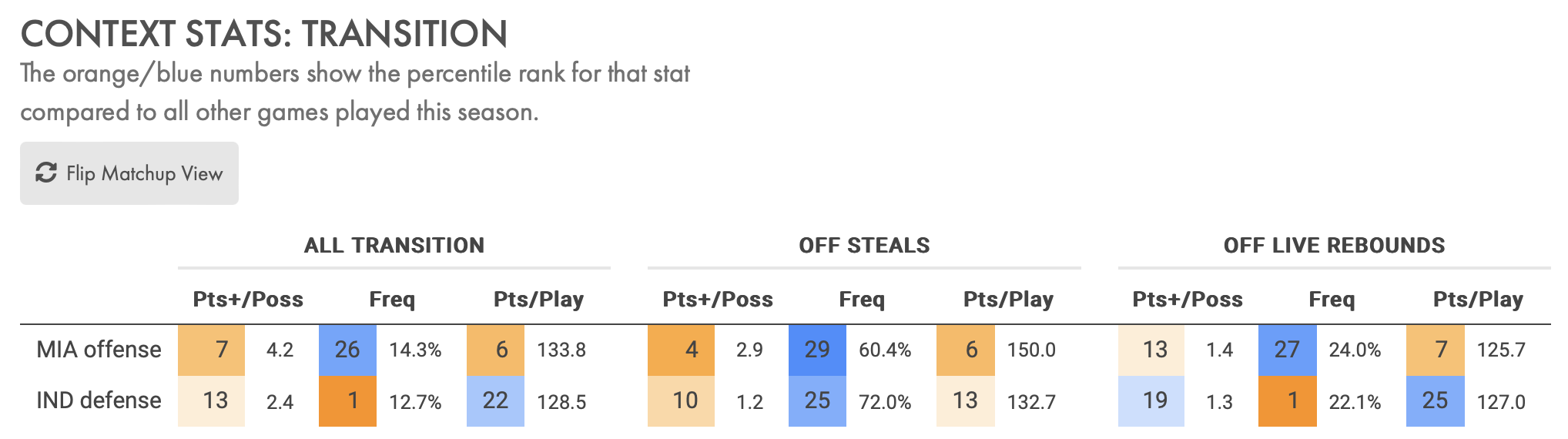Click the MIA offense row label
The image size is (1568, 439).
tap(99, 350)
